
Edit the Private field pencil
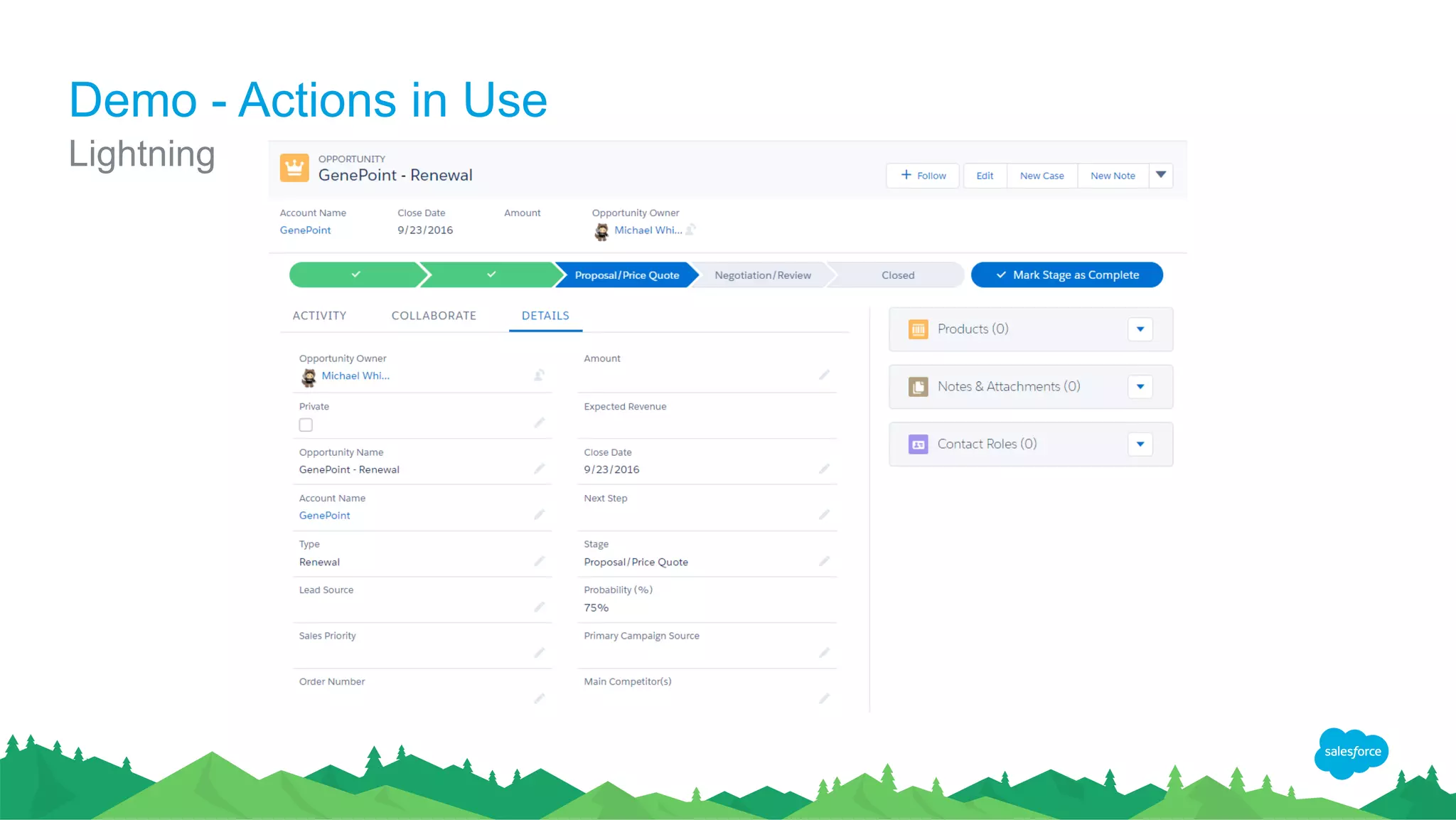tap(540, 422)
